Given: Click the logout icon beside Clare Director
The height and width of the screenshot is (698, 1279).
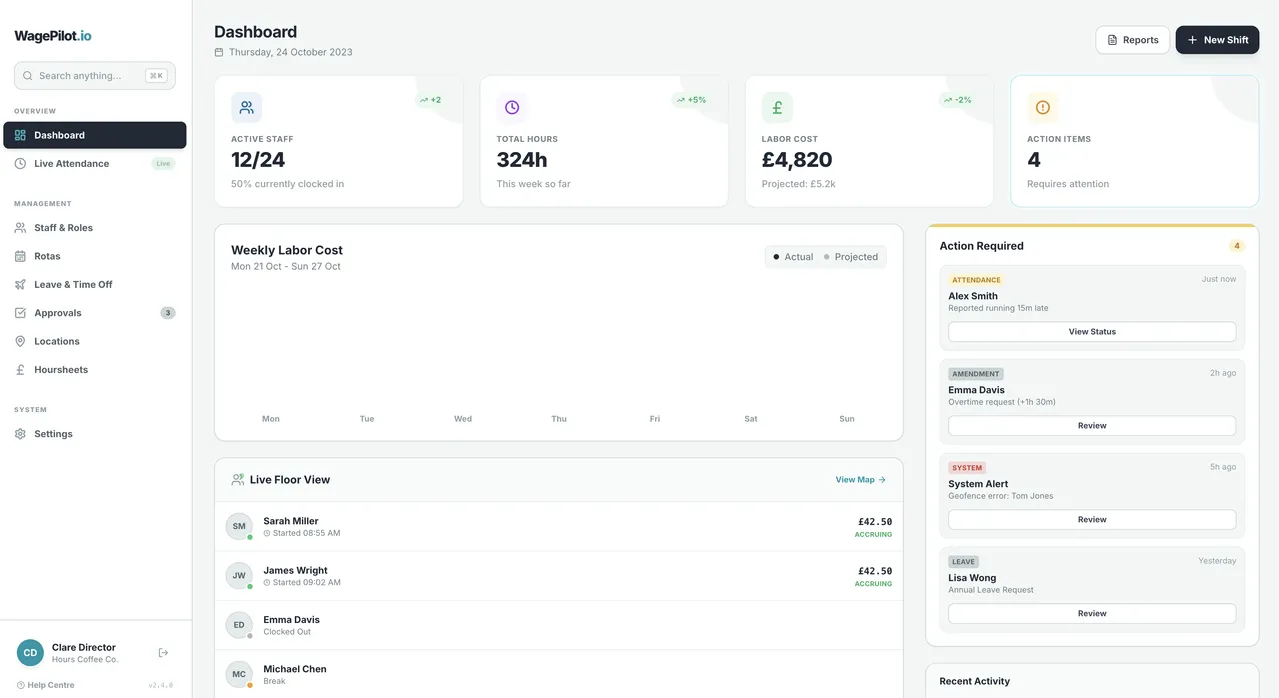Looking at the screenshot, I should tap(163, 653).
